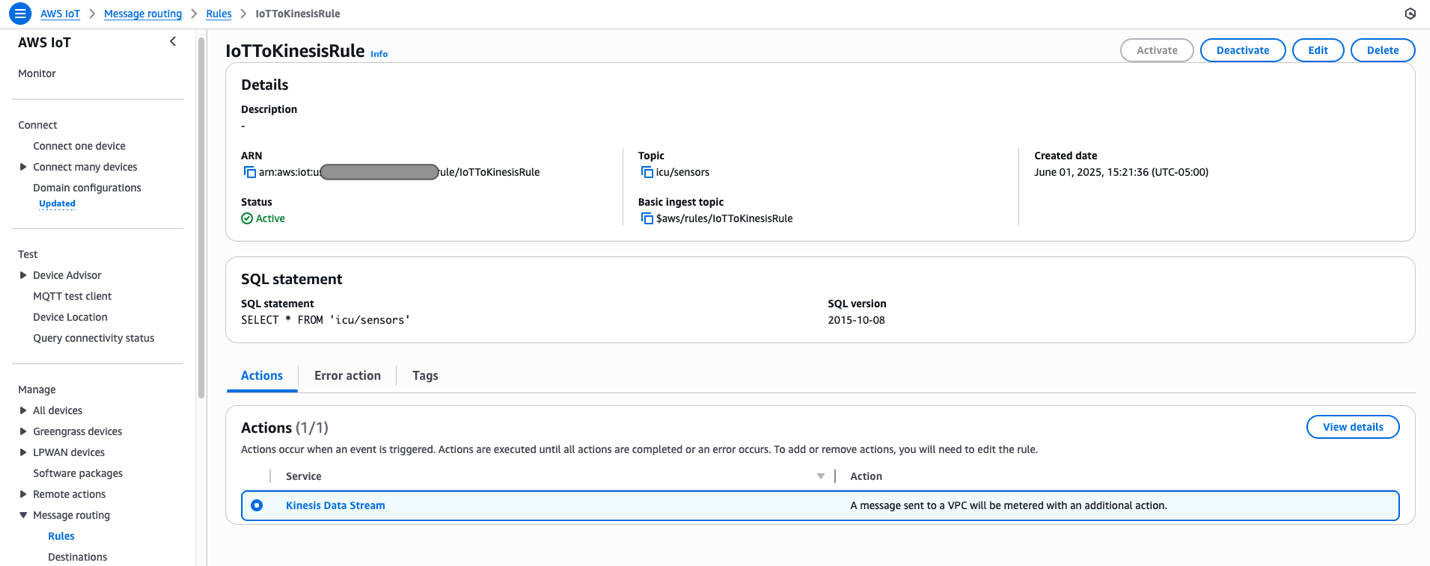Viewport: 1430px width, 566px height.
Task: Open the Tags tab
Action: pyautogui.click(x=425, y=376)
